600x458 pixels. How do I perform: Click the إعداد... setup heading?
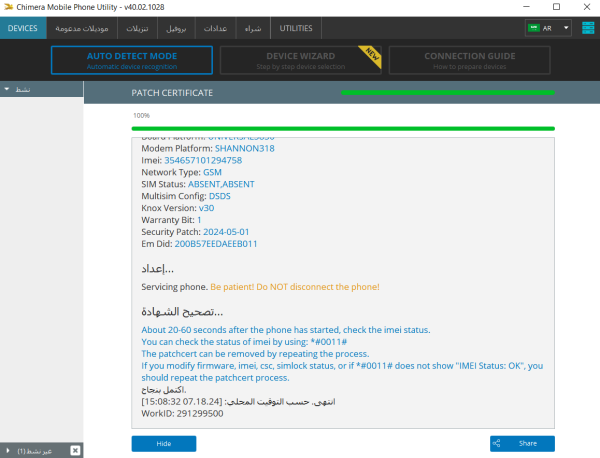click(x=157, y=269)
